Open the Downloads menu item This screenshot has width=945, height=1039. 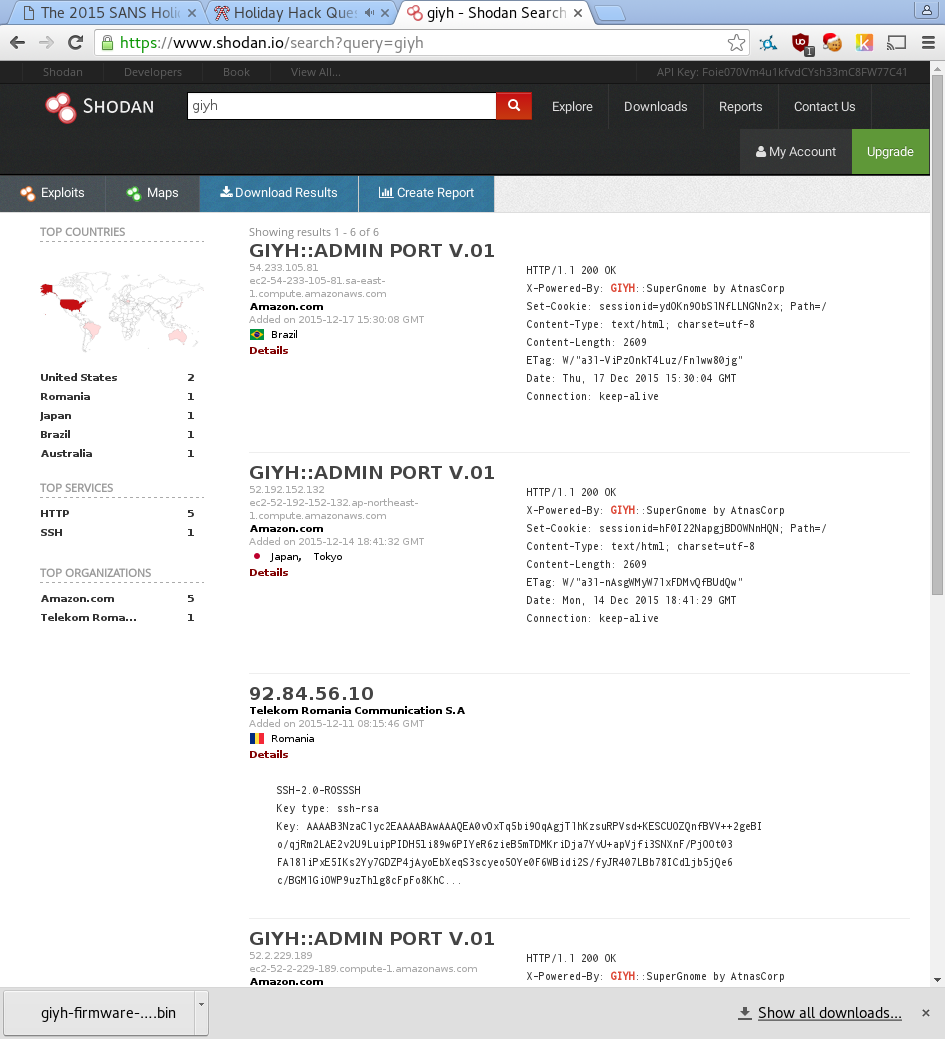tap(655, 107)
